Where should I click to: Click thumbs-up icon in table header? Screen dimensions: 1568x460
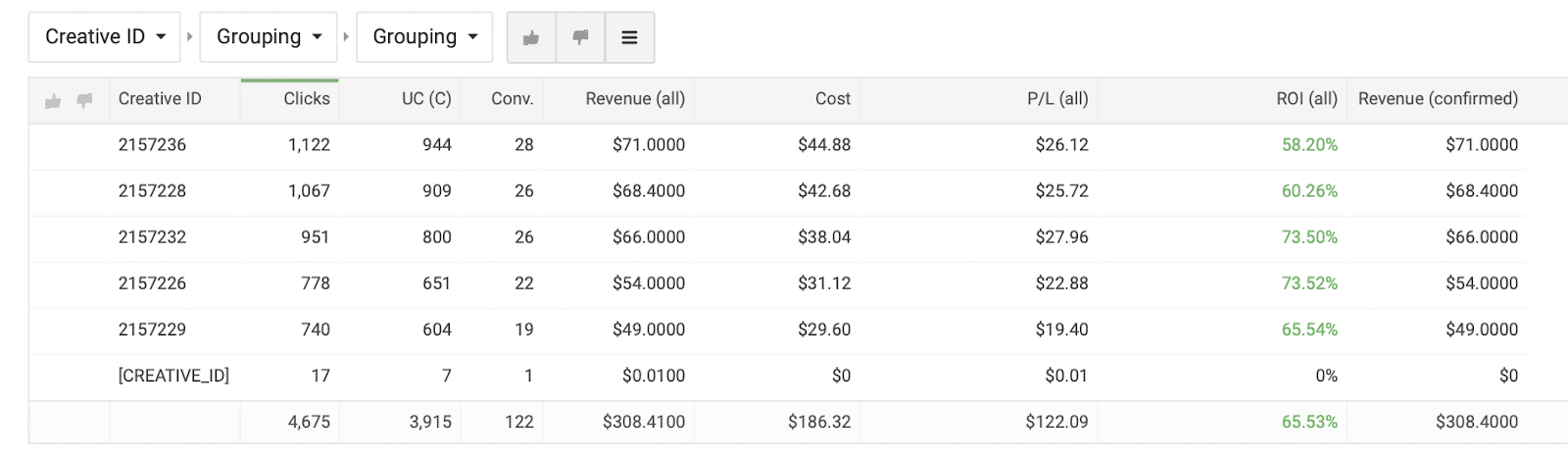(x=53, y=100)
